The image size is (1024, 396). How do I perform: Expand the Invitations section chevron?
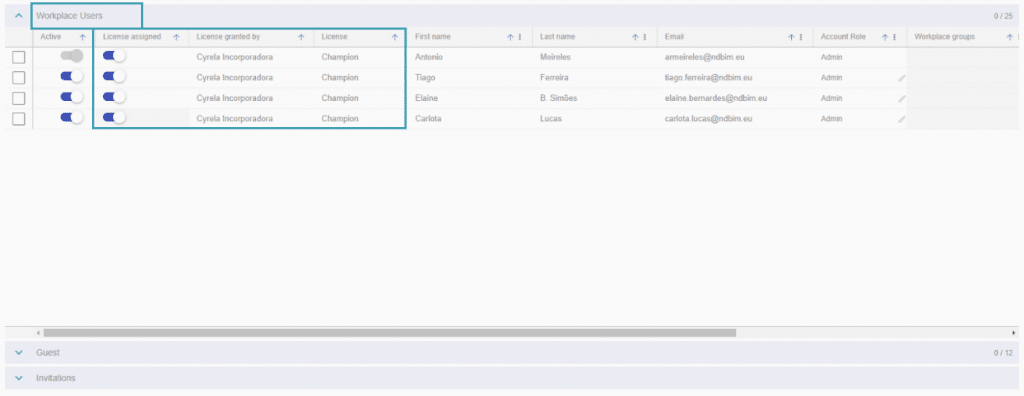(18, 378)
